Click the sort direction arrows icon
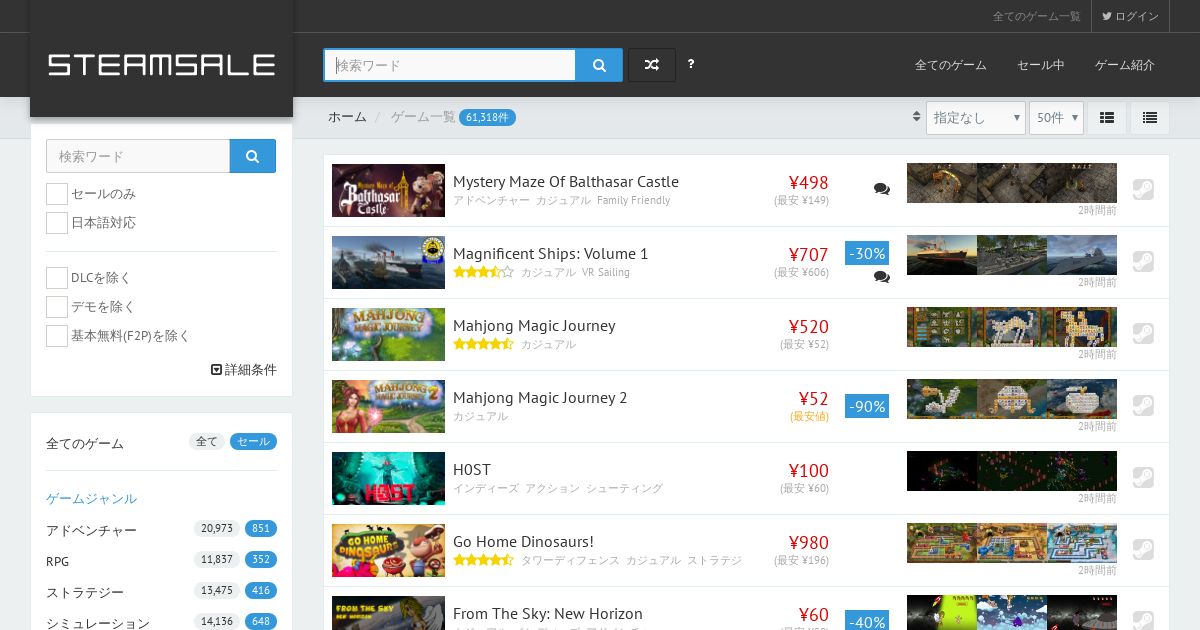This screenshot has height=630, width=1200. 916,117
